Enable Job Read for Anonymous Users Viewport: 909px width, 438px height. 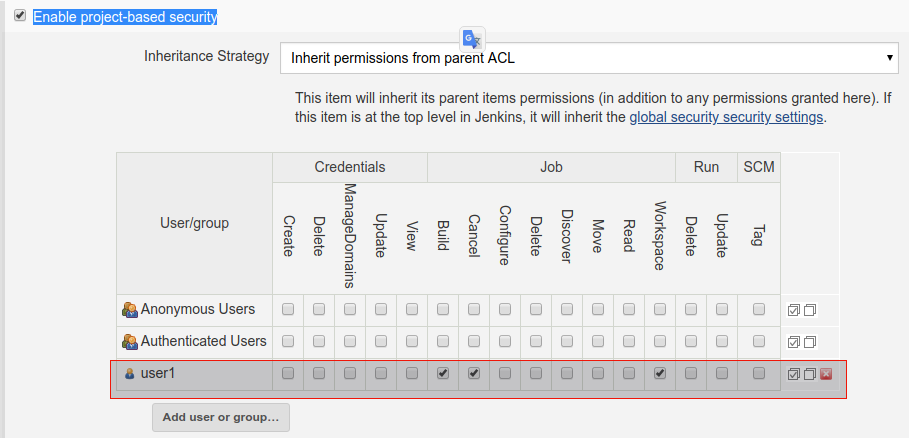(x=629, y=309)
